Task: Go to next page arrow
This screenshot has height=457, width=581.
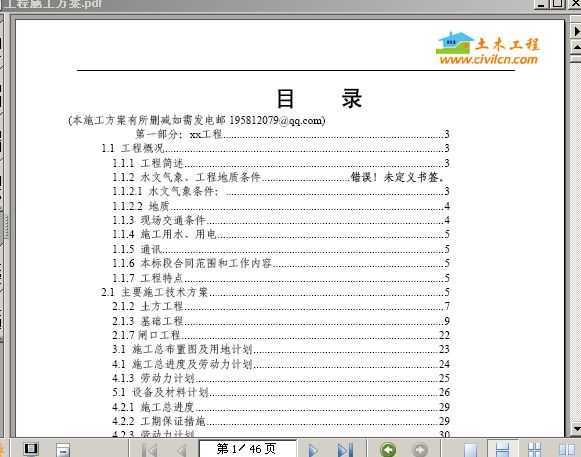Action: (313, 451)
